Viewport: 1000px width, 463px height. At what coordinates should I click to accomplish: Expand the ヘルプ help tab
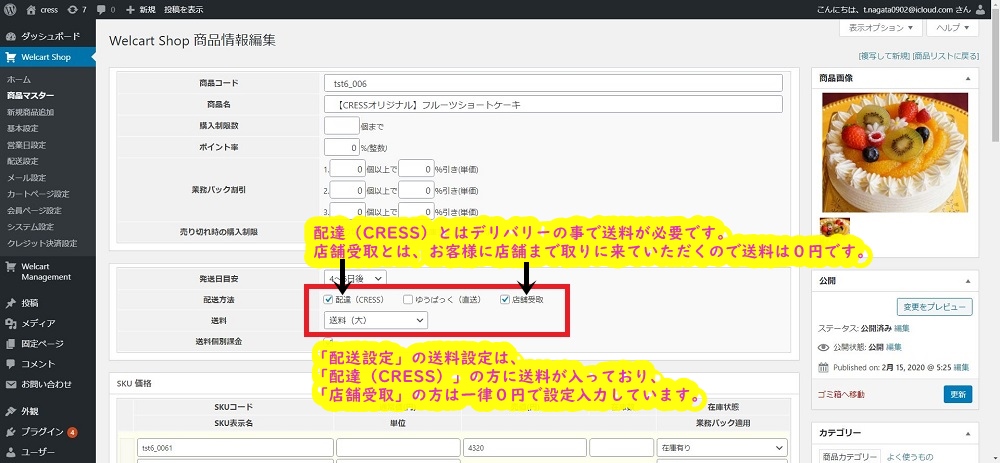click(x=952, y=28)
